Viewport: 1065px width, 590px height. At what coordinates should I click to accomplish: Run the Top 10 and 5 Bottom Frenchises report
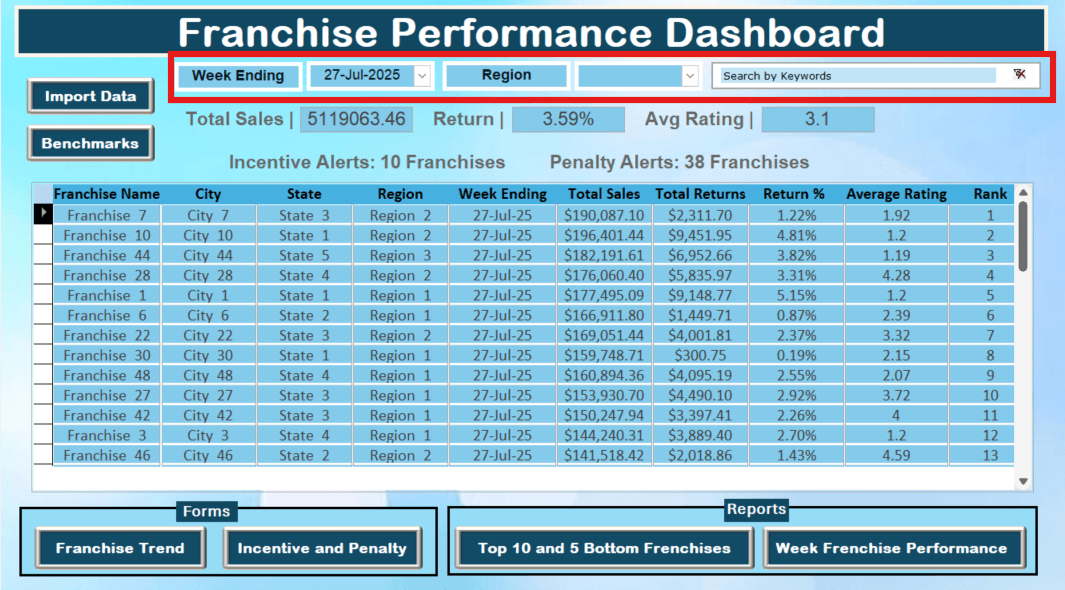(x=604, y=548)
